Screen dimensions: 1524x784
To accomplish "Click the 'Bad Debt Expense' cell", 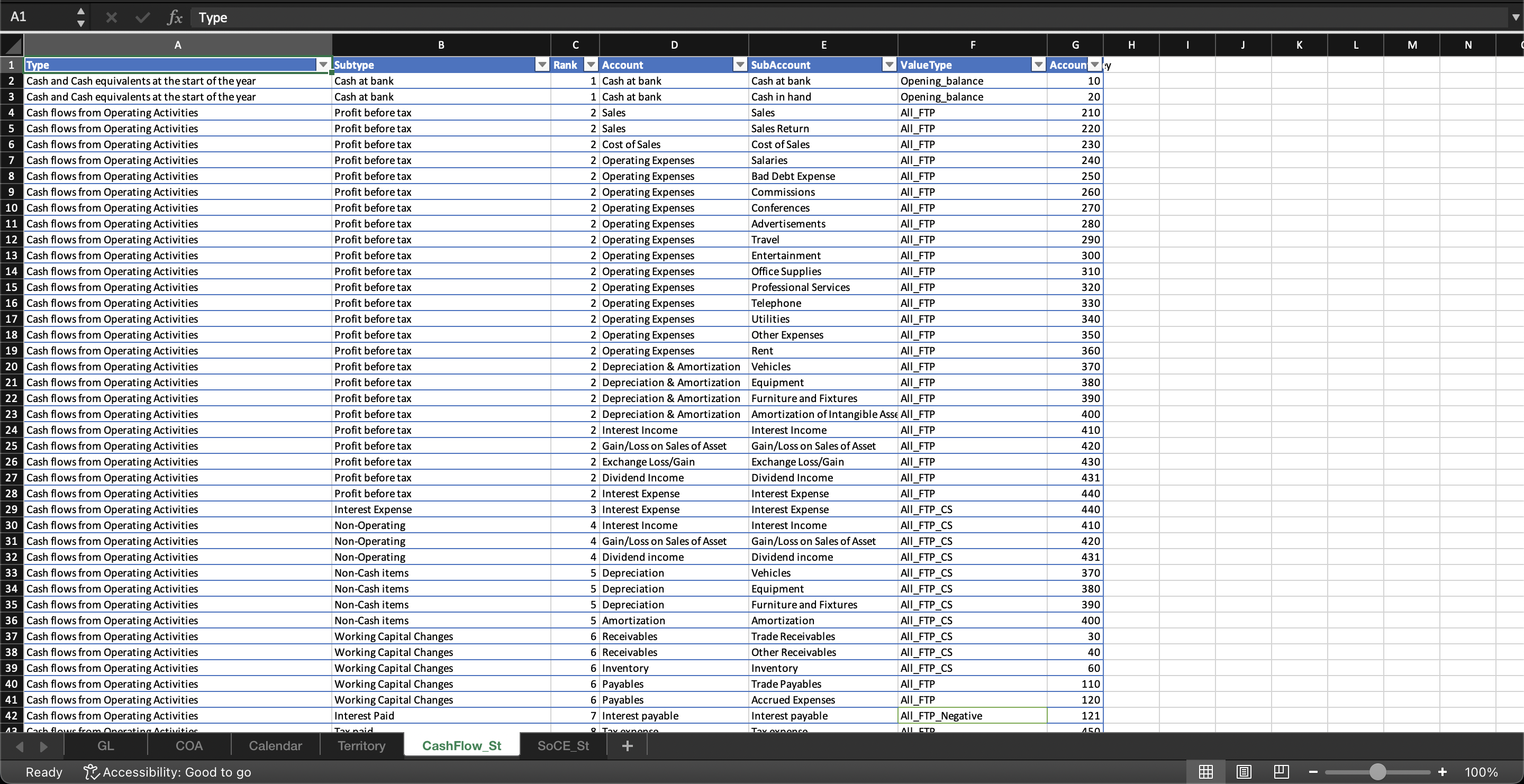I will coord(823,176).
